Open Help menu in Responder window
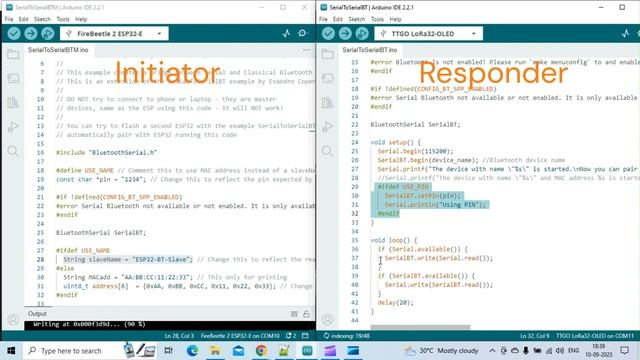The height and width of the screenshot is (360, 640). pos(396,19)
